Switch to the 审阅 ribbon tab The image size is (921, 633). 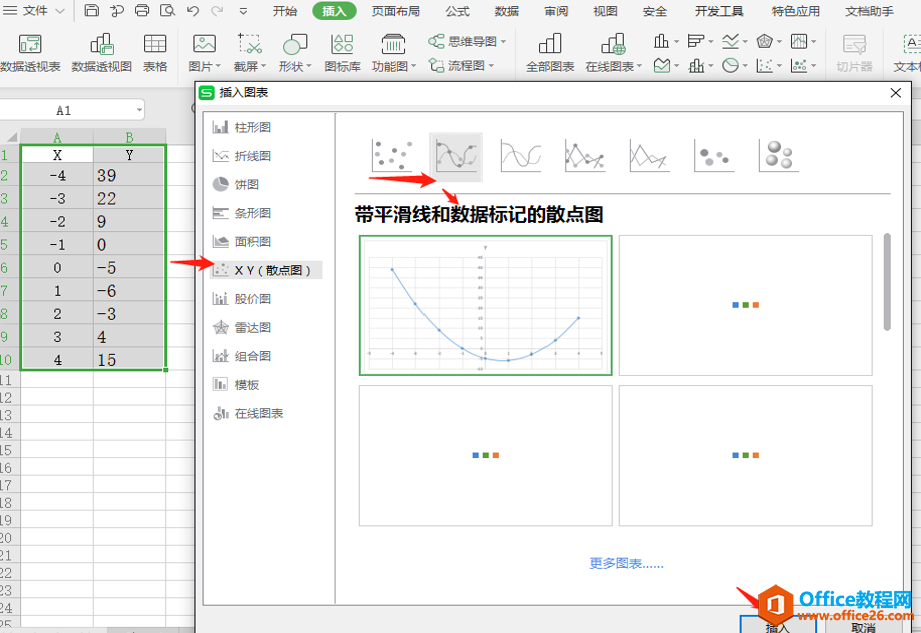pyautogui.click(x=556, y=11)
